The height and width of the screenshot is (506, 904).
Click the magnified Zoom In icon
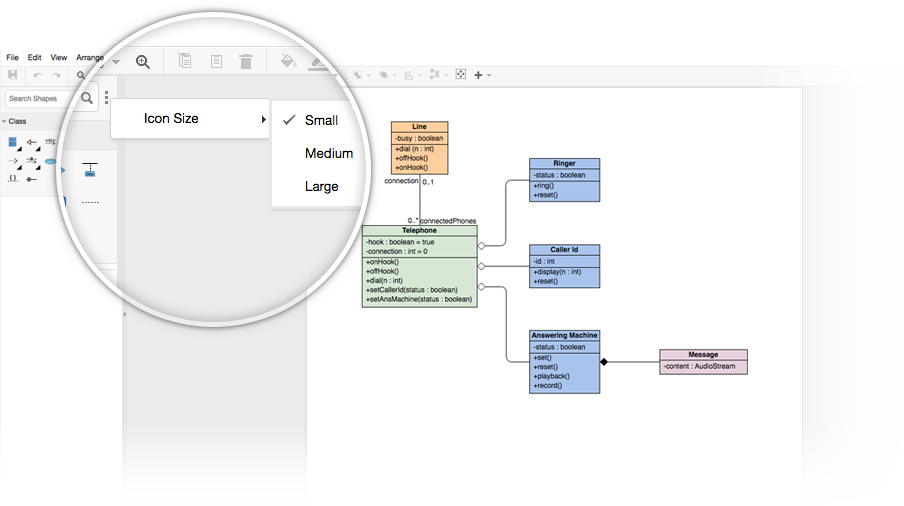point(143,62)
